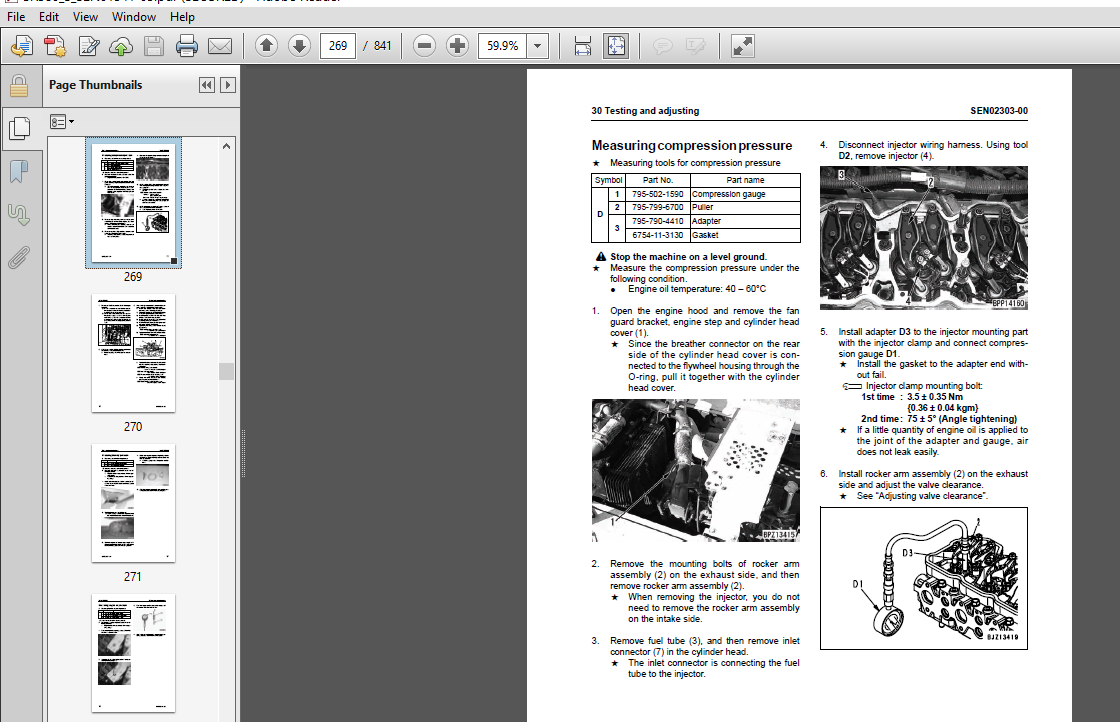Expand the Page Thumbnails panel wider
The height and width of the screenshot is (722, 1120).
pos(228,85)
